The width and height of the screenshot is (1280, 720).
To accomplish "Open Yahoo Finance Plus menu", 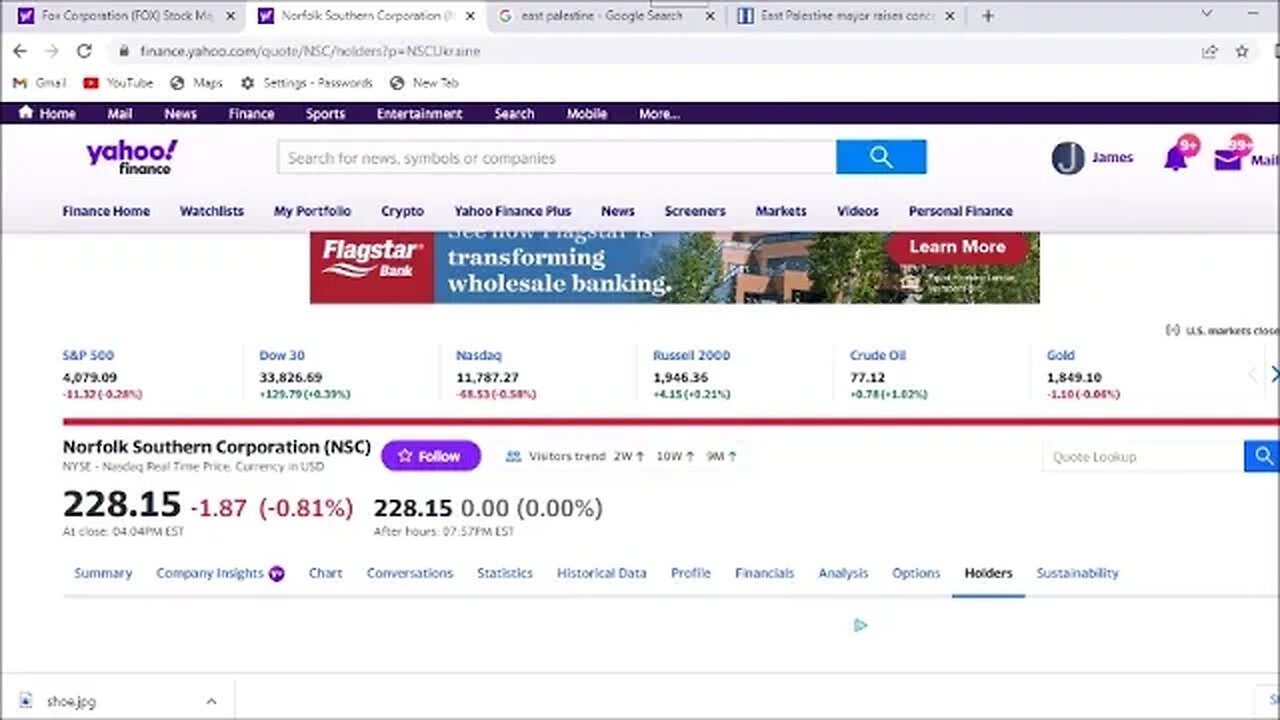I will (512, 211).
